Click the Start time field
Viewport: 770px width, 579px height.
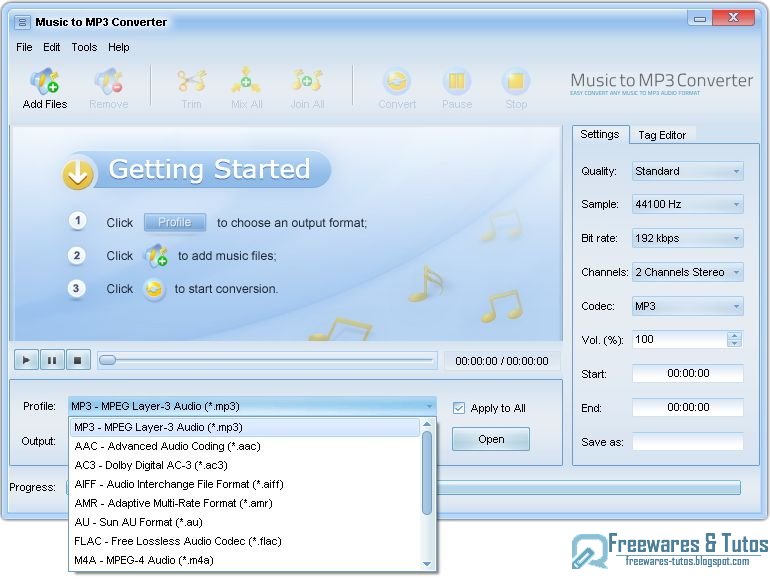688,374
